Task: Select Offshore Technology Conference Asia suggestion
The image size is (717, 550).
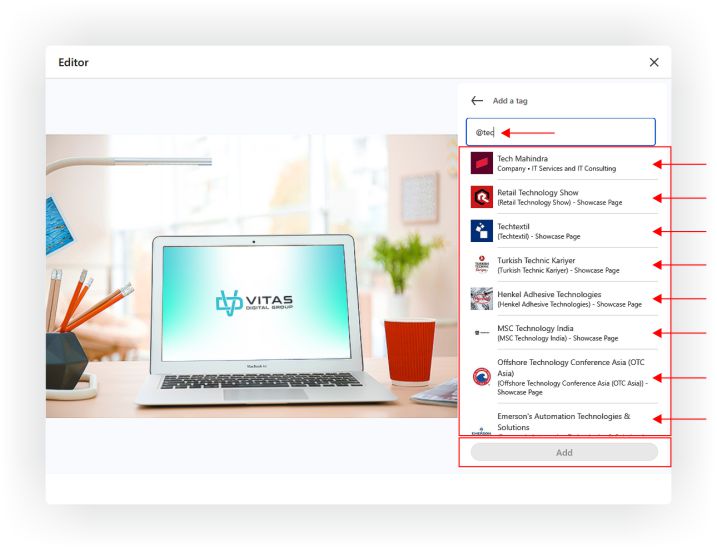Action: [564, 377]
